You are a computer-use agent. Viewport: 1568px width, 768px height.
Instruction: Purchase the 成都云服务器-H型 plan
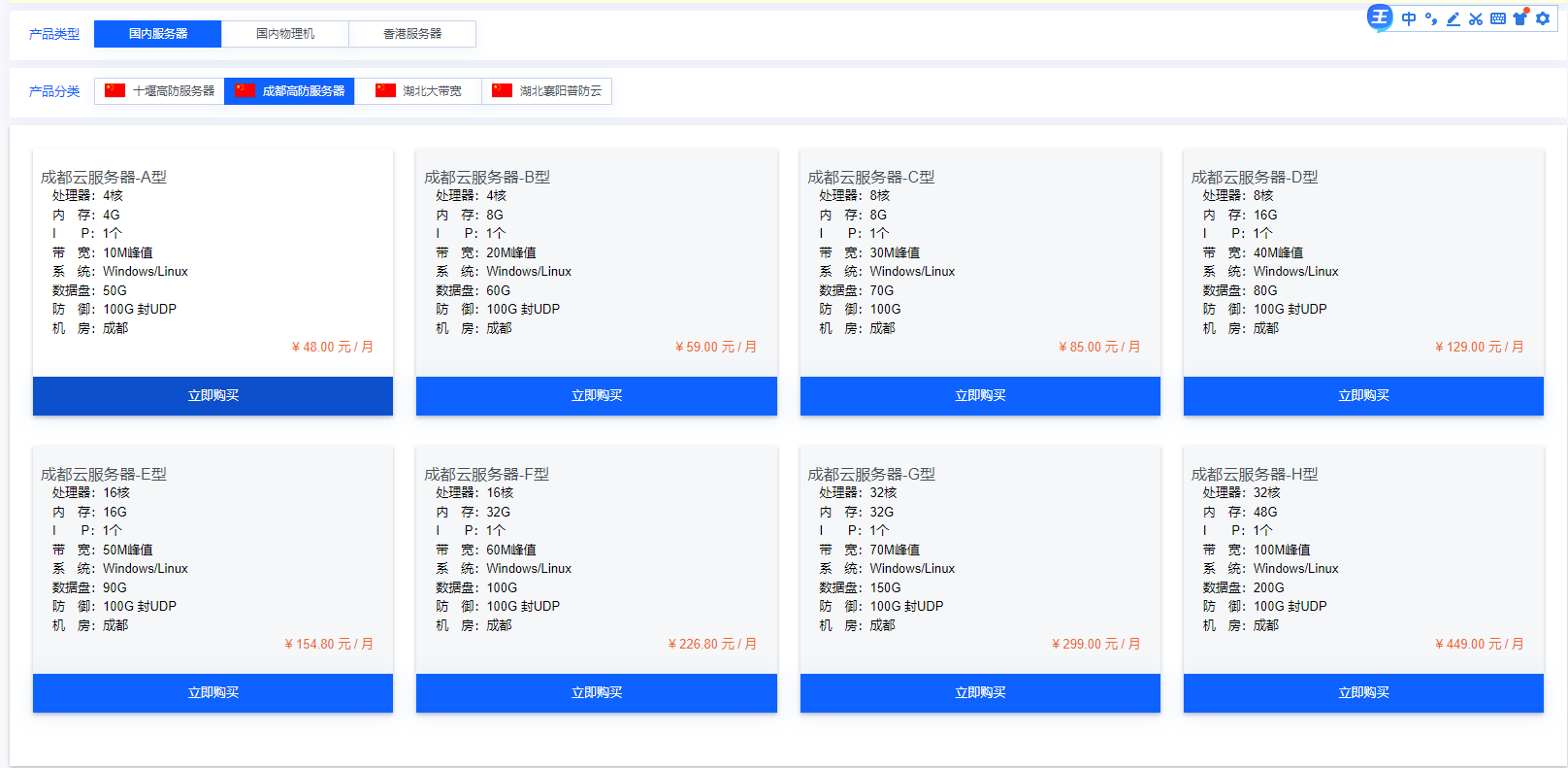pos(1363,693)
